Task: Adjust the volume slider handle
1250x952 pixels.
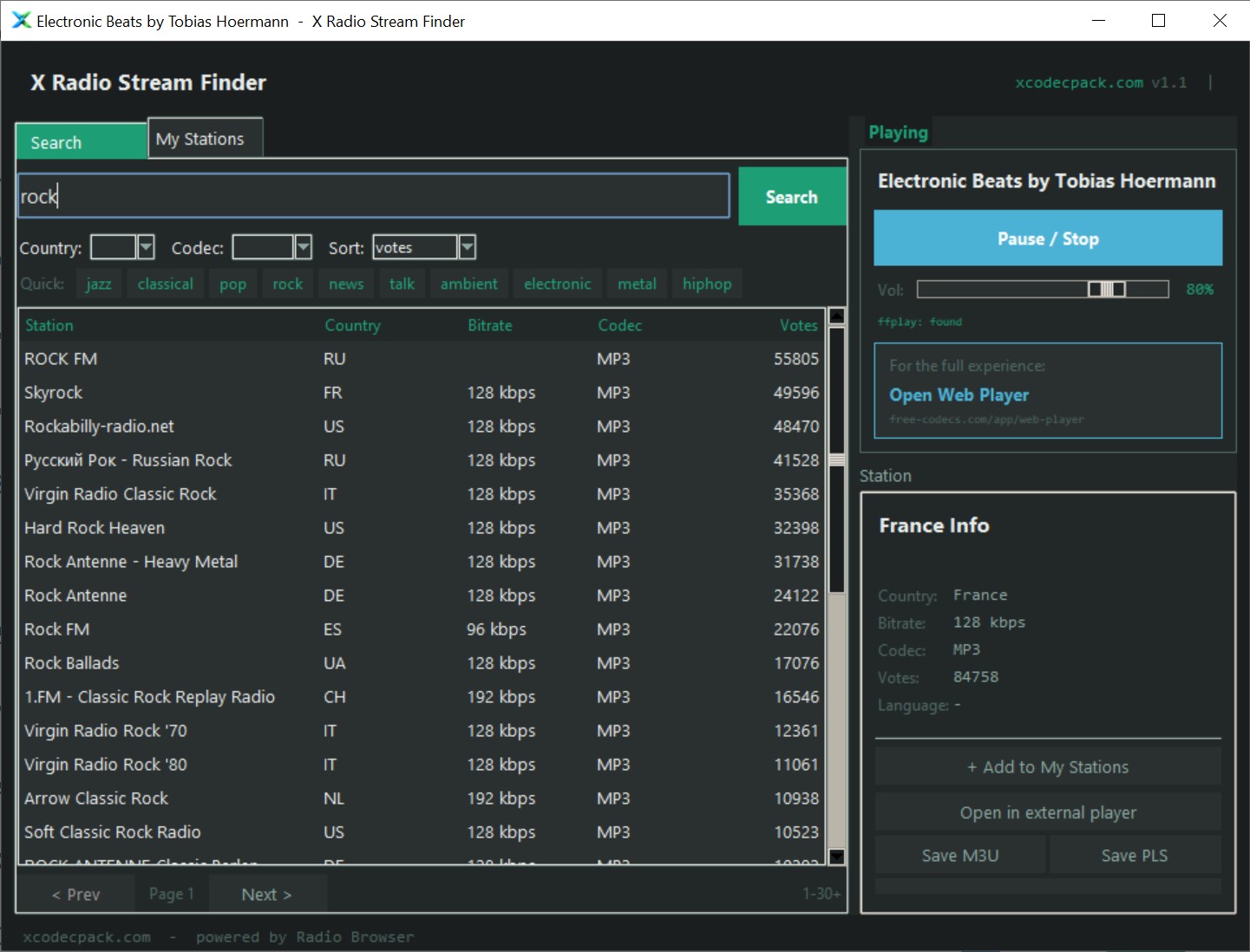Action: point(1107,290)
